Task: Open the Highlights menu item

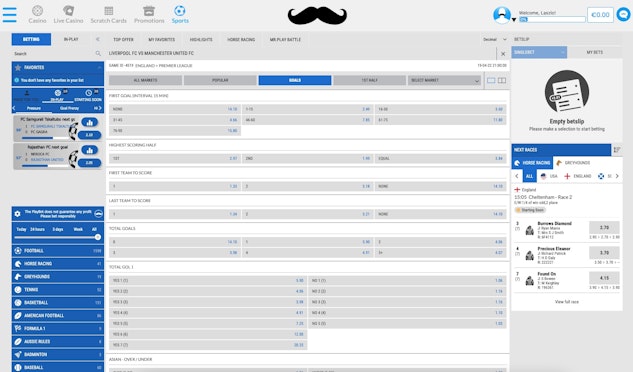Action: pos(201,40)
